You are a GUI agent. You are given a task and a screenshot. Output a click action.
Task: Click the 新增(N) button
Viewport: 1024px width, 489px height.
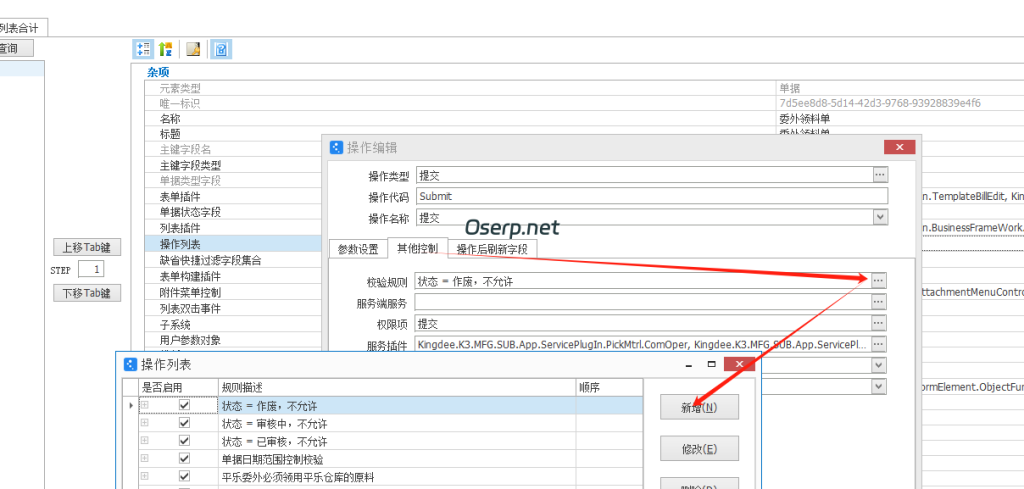click(685, 407)
